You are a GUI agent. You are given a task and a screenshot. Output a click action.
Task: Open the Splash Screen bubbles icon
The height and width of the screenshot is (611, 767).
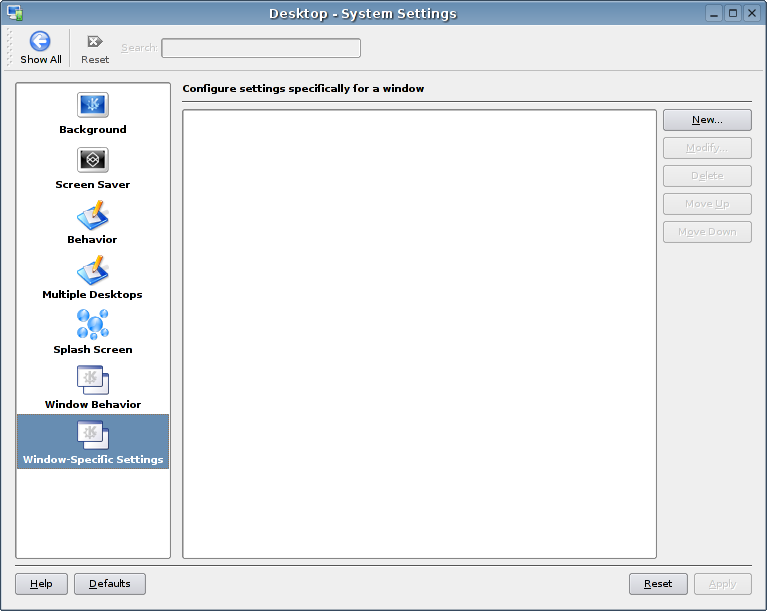[92, 325]
